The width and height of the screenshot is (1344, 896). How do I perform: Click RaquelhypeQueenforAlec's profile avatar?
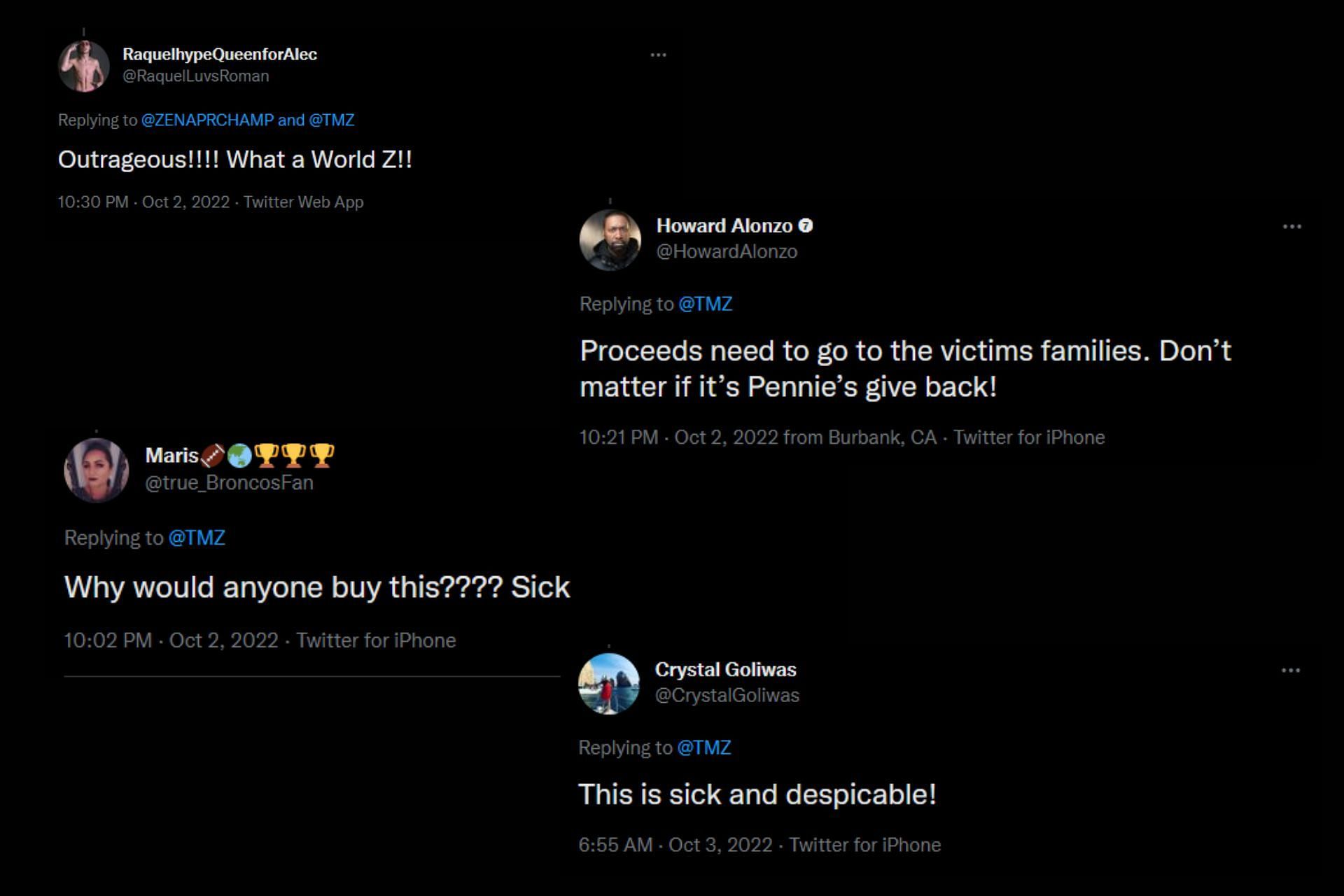84,66
